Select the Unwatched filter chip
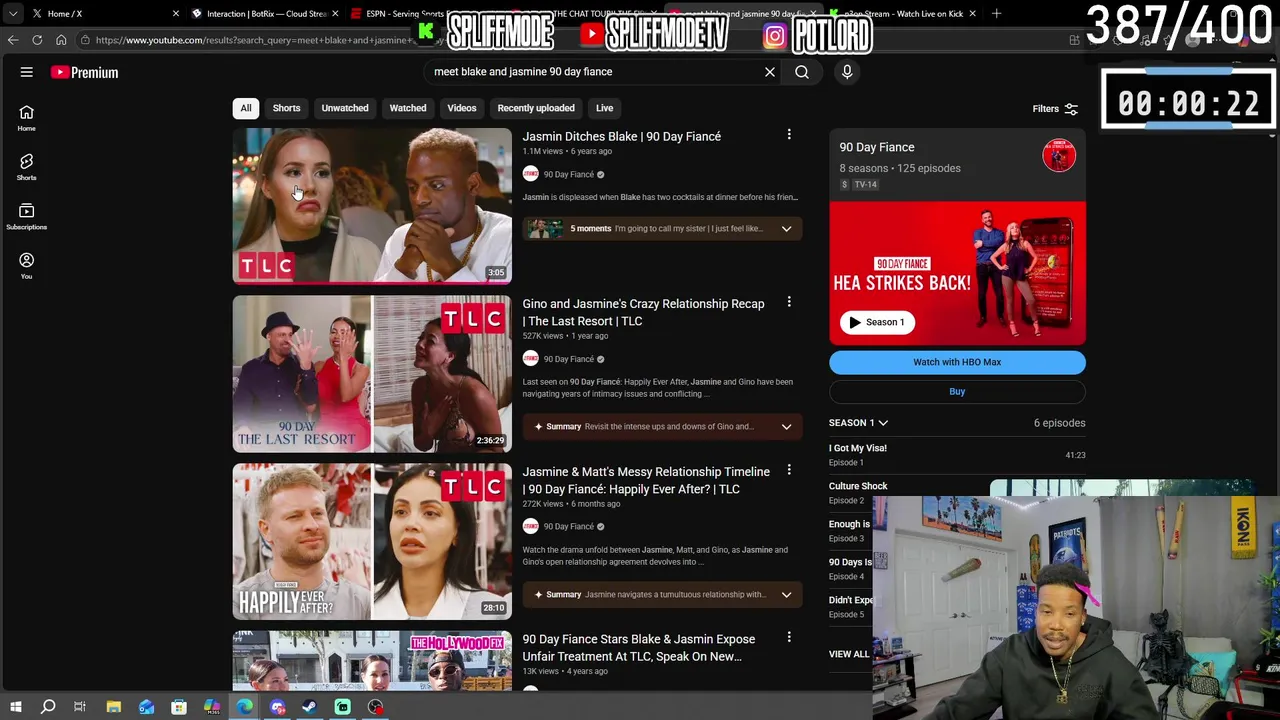 [x=345, y=108]
